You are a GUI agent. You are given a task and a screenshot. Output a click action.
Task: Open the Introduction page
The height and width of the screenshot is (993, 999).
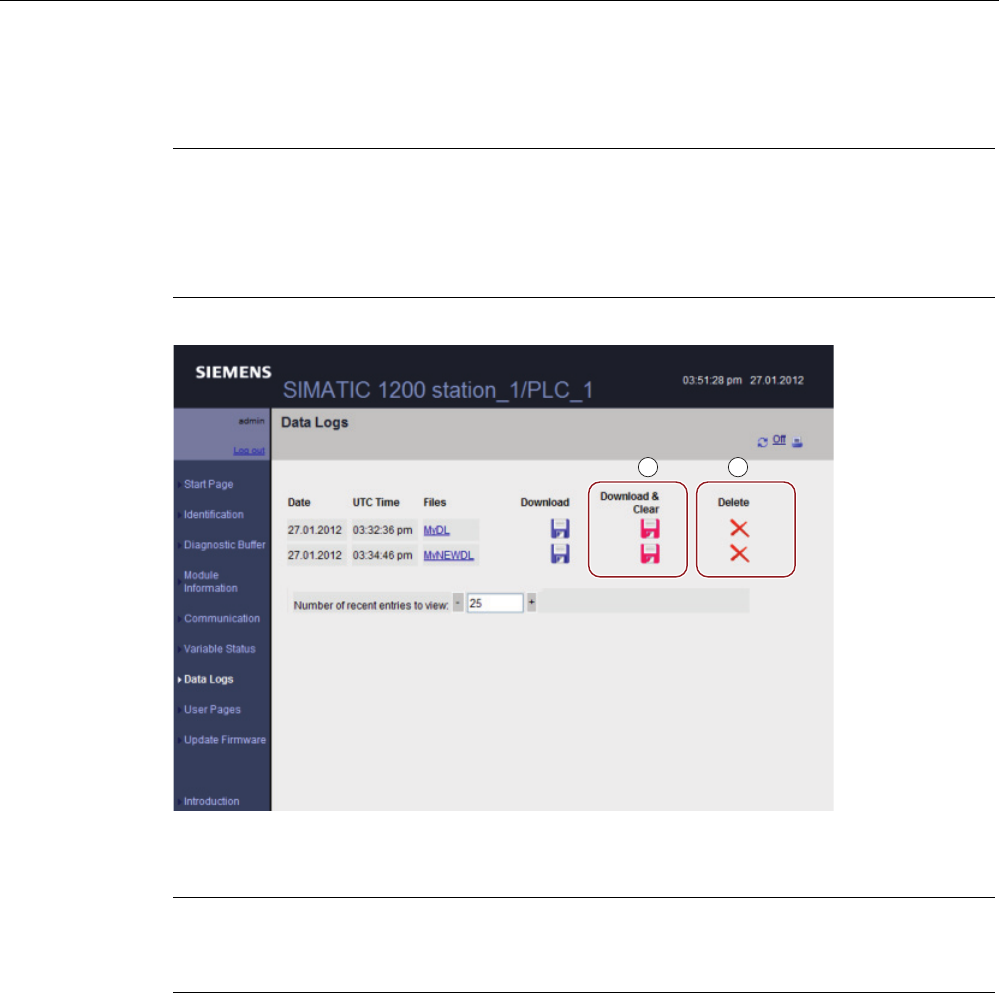[212, 801]
